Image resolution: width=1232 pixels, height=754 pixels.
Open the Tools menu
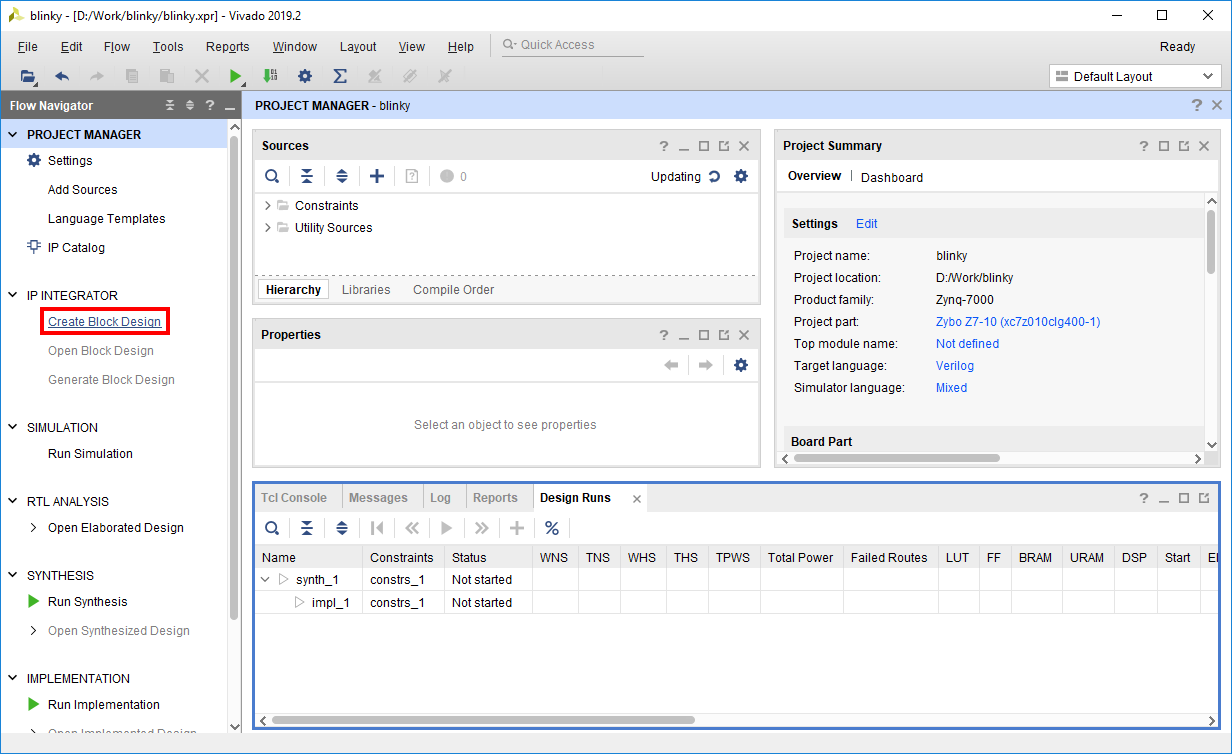pyautogui.click(x=168, y=47)
